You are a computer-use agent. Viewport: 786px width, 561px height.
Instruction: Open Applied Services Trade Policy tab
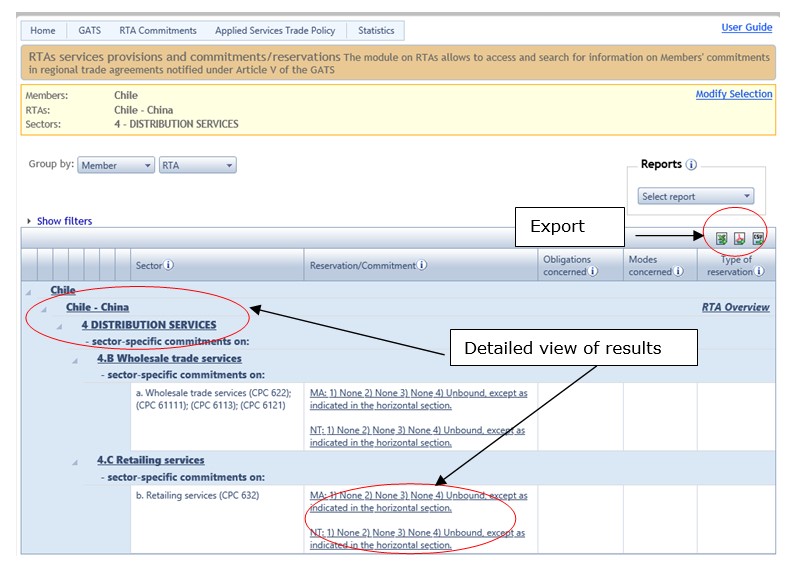click(x=275, y=31)
